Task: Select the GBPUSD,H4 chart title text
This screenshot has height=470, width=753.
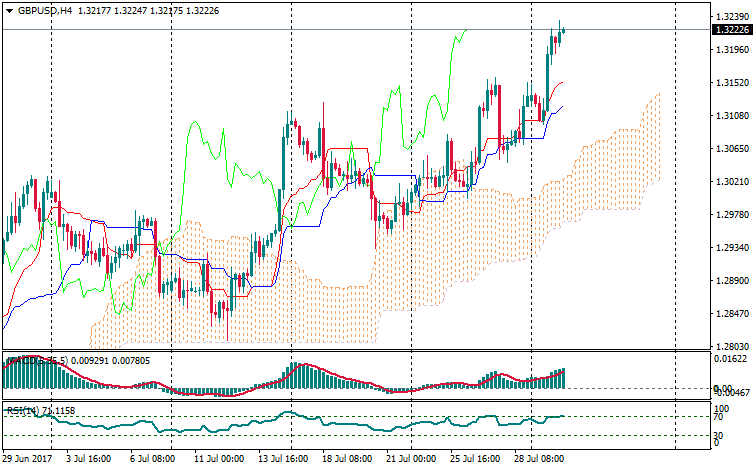Action: [45, 10]
